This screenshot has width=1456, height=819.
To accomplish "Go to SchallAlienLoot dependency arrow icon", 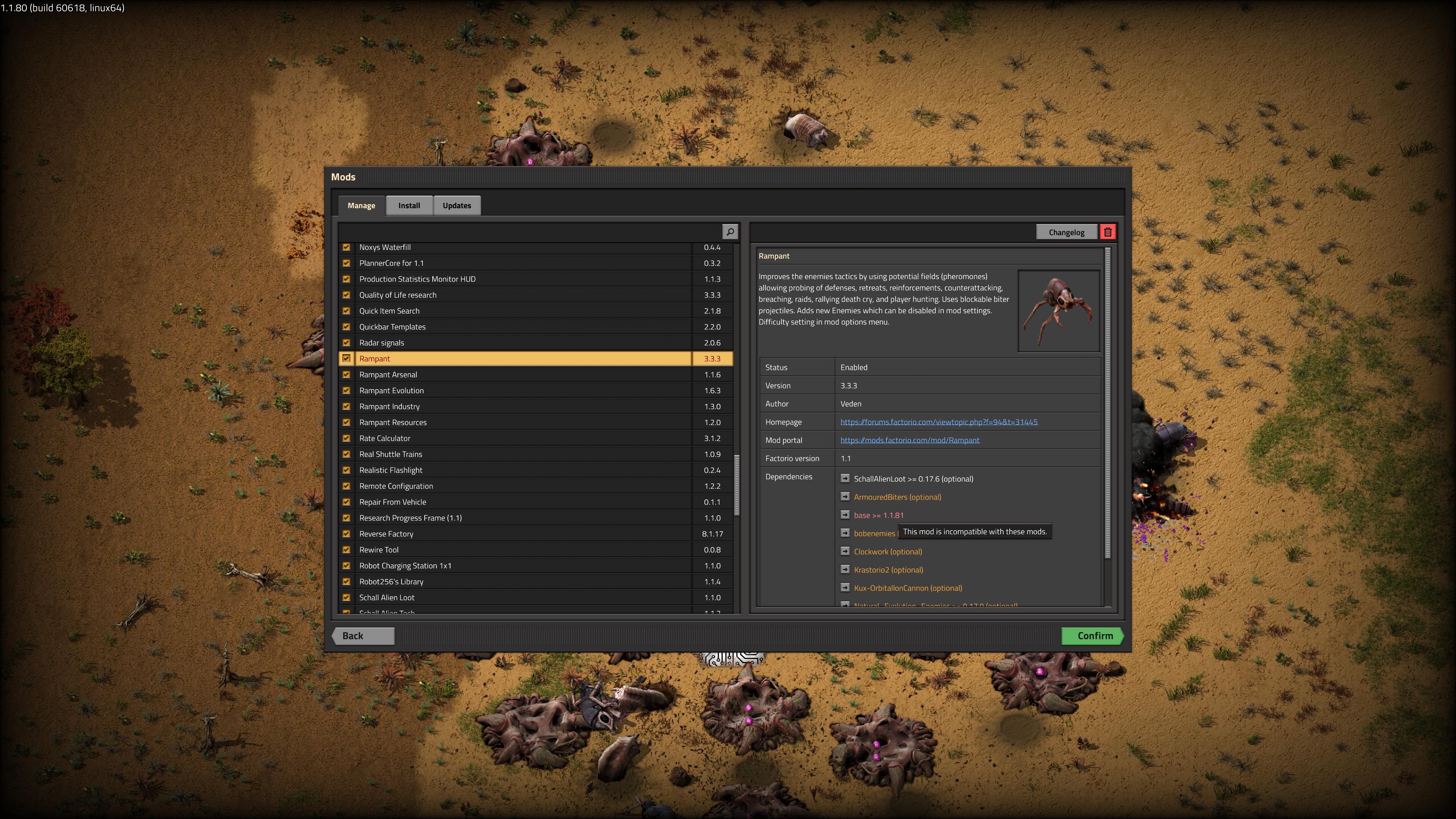I will [845, 478].
